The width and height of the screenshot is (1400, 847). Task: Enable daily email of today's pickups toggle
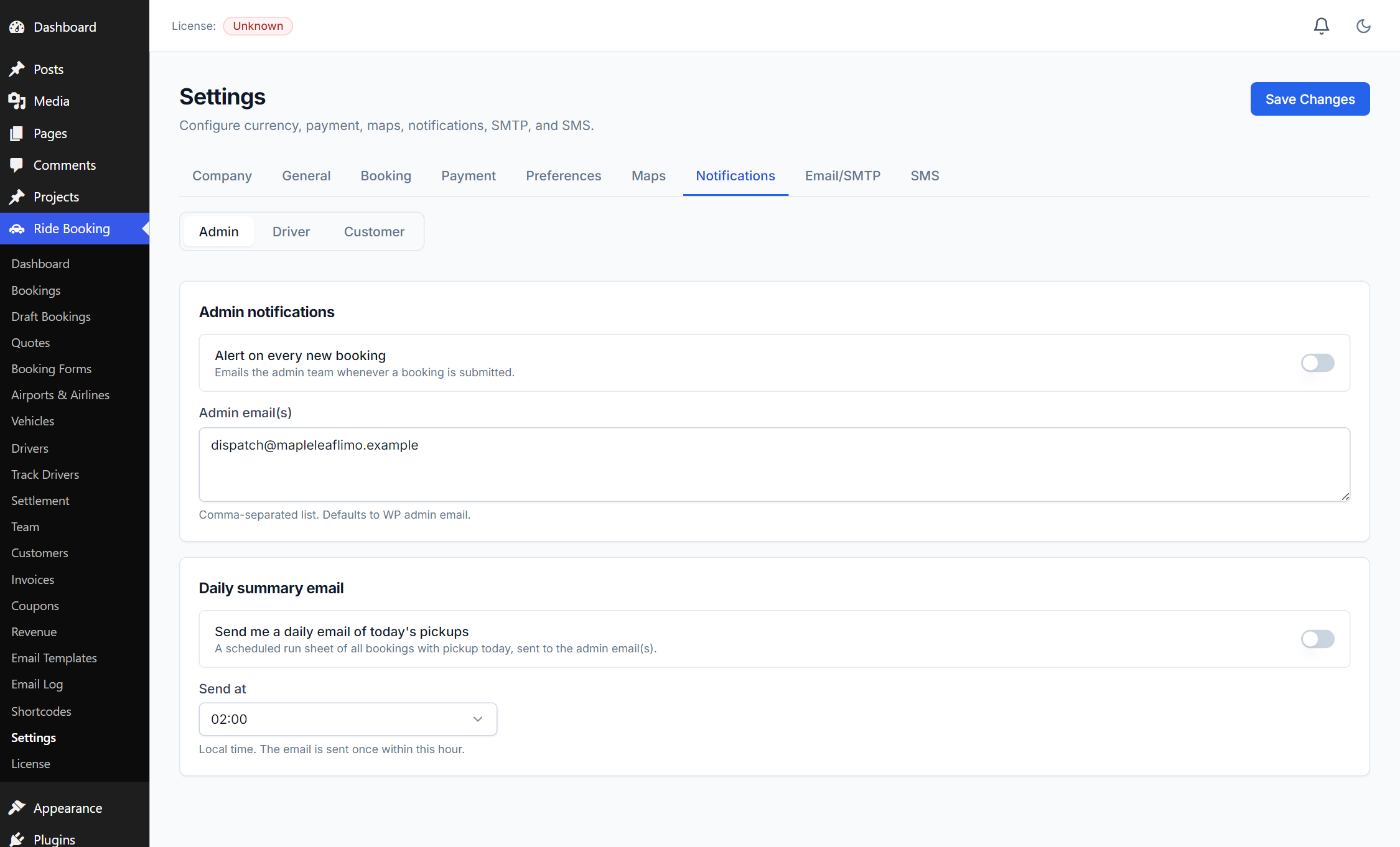(x=1317, y=639)
